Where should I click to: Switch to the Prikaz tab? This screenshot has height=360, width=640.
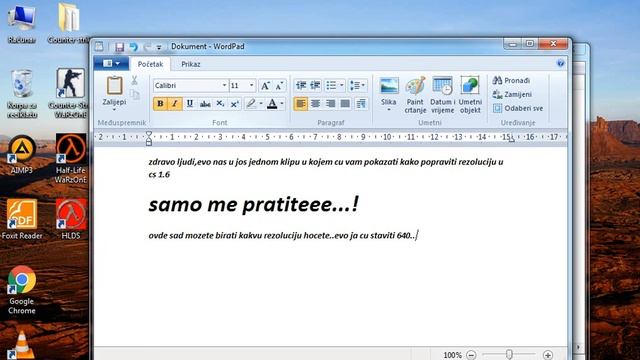191,64
